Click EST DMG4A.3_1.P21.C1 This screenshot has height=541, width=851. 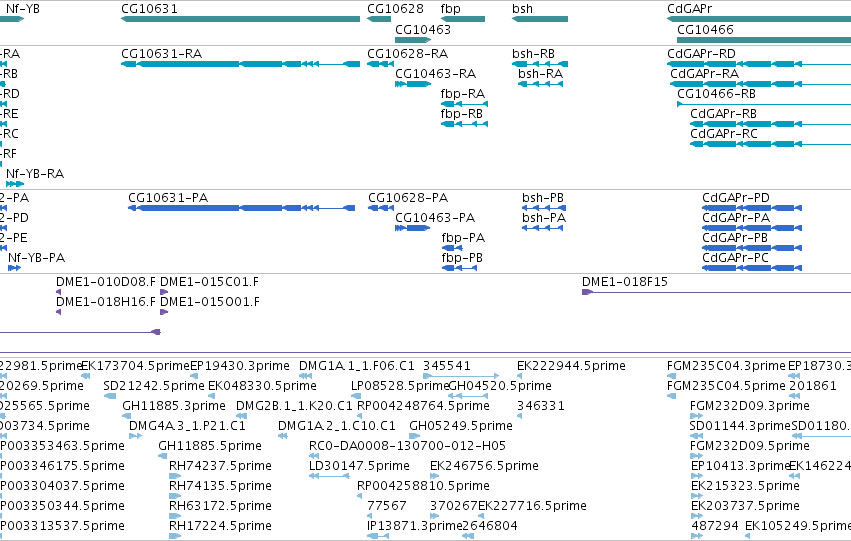pos(135,436)
